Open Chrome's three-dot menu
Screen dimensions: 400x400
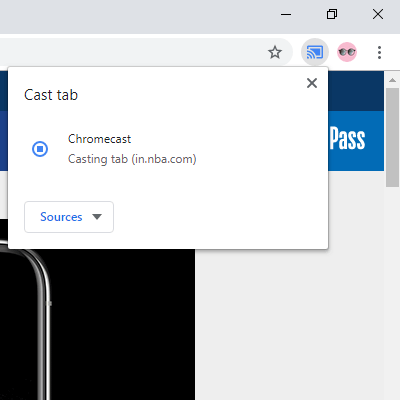point(379,52)
